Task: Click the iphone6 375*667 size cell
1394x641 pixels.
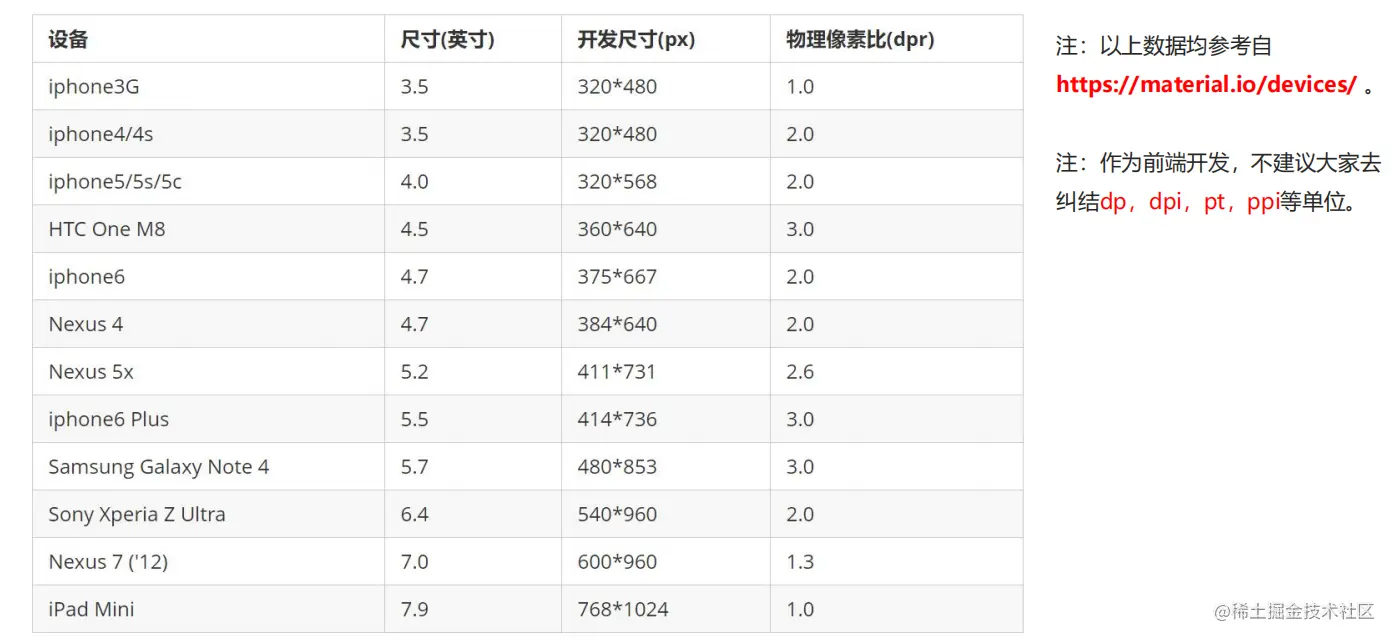Action: tap(617, 277)
